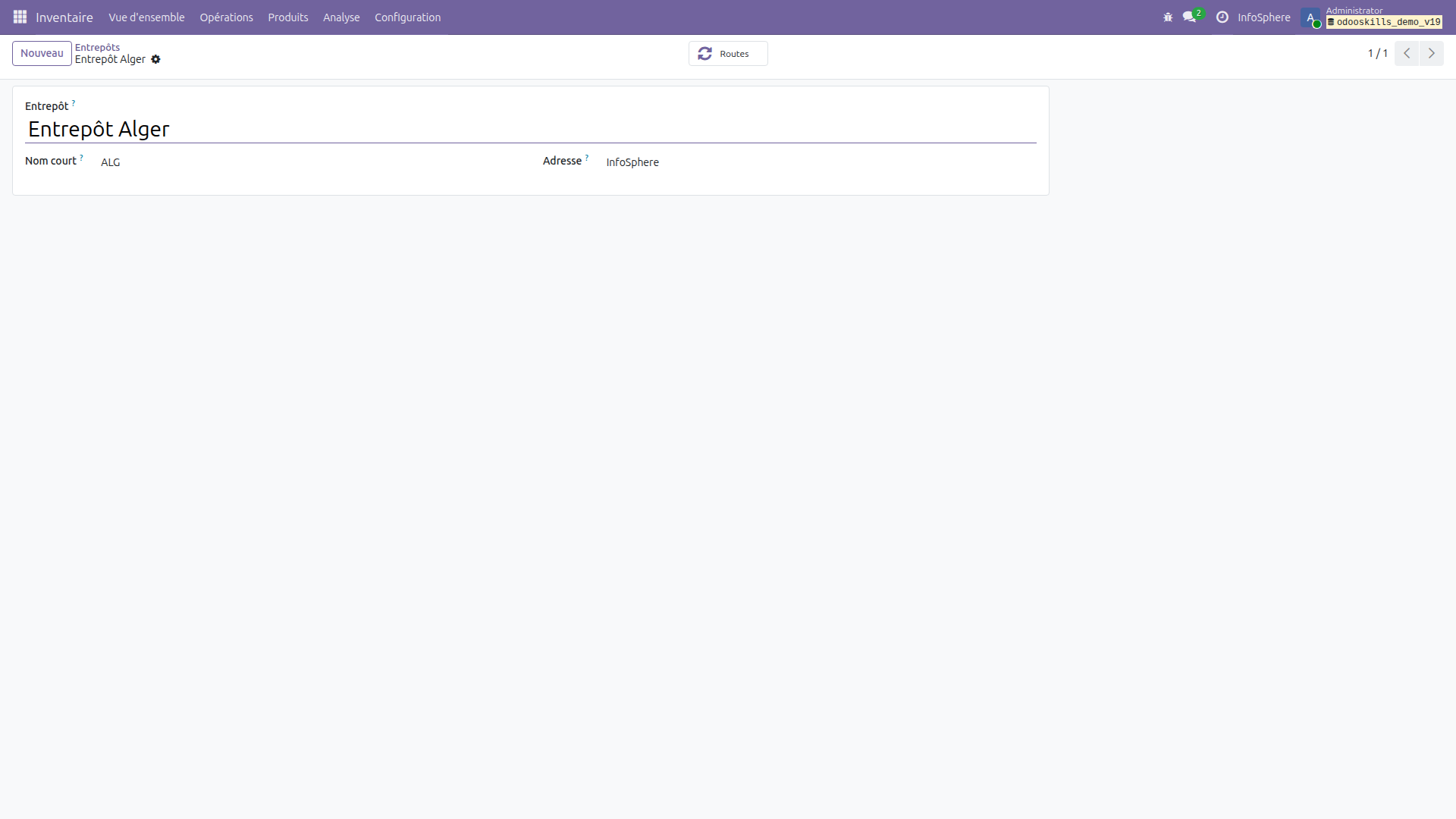The image size is (1456, 819).
Task: Click the Routes smart button icon
Action: click(705, 53)
